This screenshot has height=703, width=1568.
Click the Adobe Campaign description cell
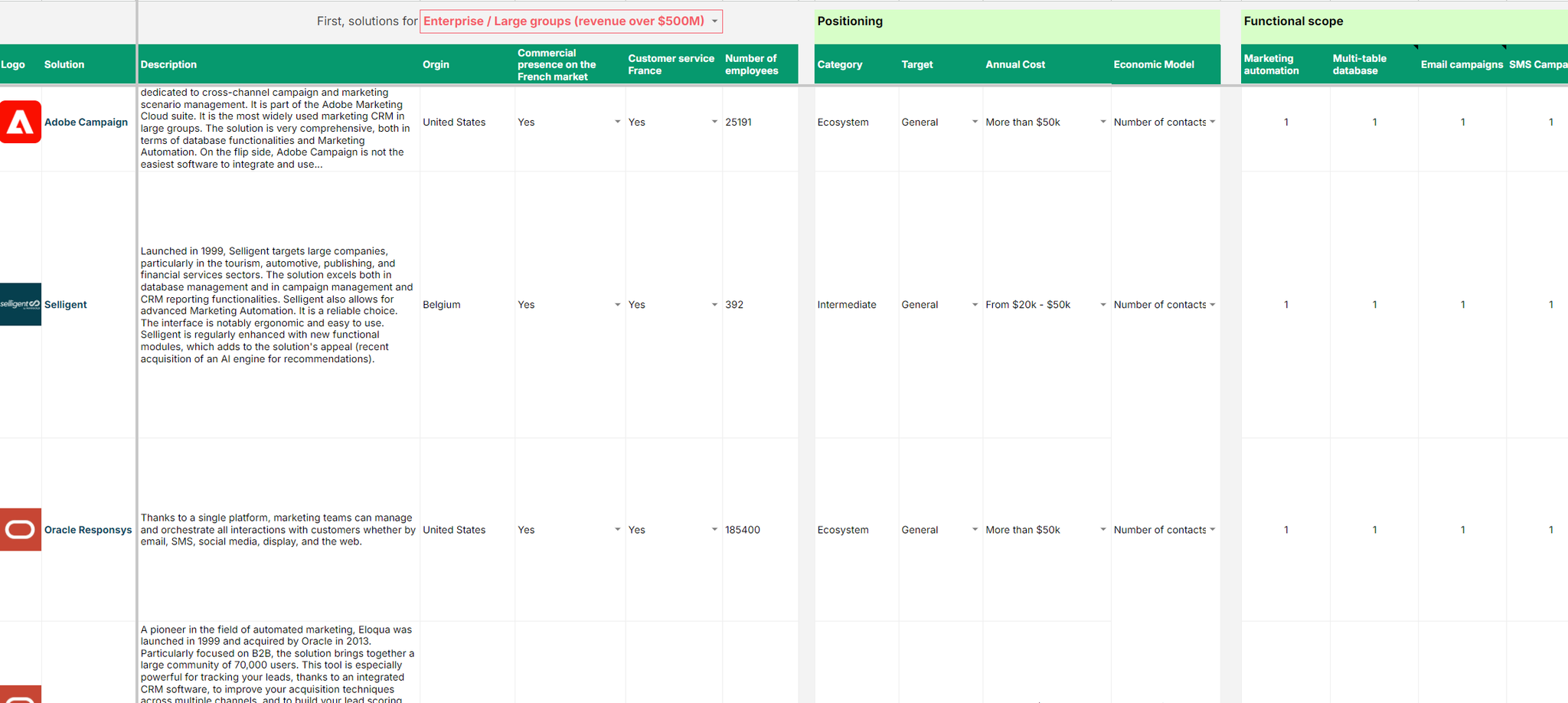279,129
